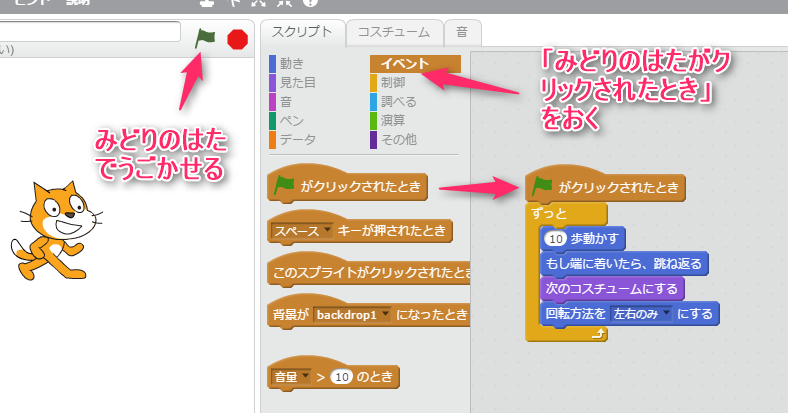The width and height of the screenshot is (788, 413).
Task: Select the 演算 block category
Action: pos(393,121)
